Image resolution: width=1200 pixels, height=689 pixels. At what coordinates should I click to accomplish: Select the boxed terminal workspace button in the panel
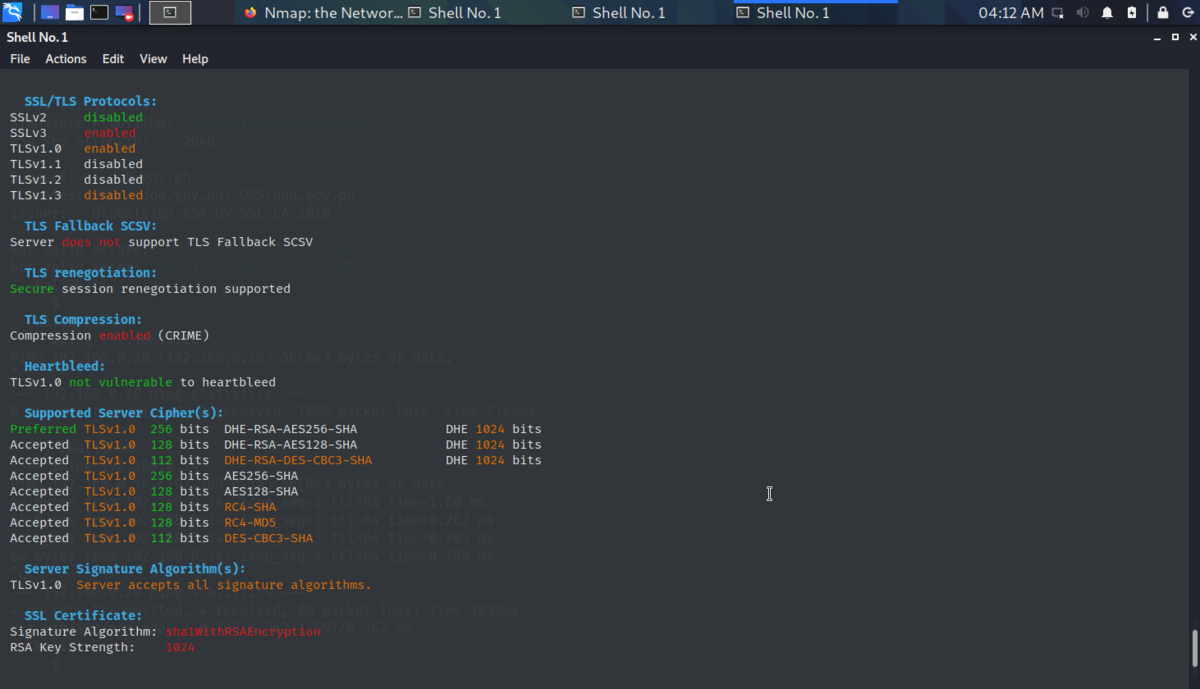click(x=170, y=13)
